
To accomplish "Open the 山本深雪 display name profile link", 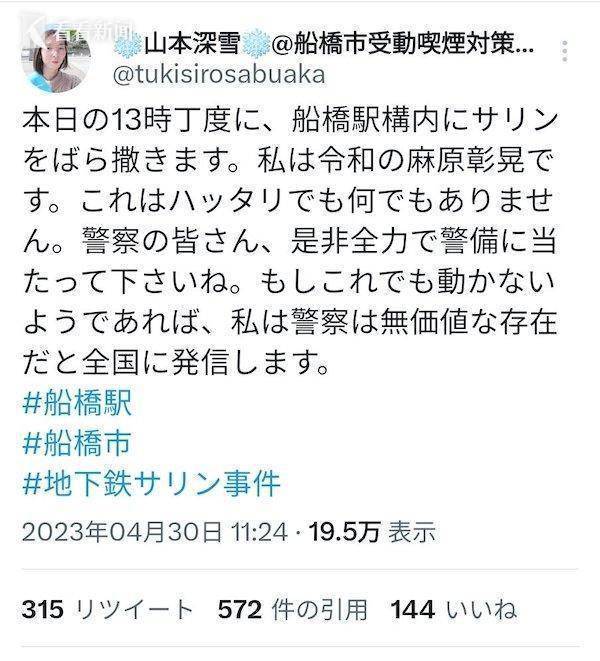I will [x=192, y=44].
